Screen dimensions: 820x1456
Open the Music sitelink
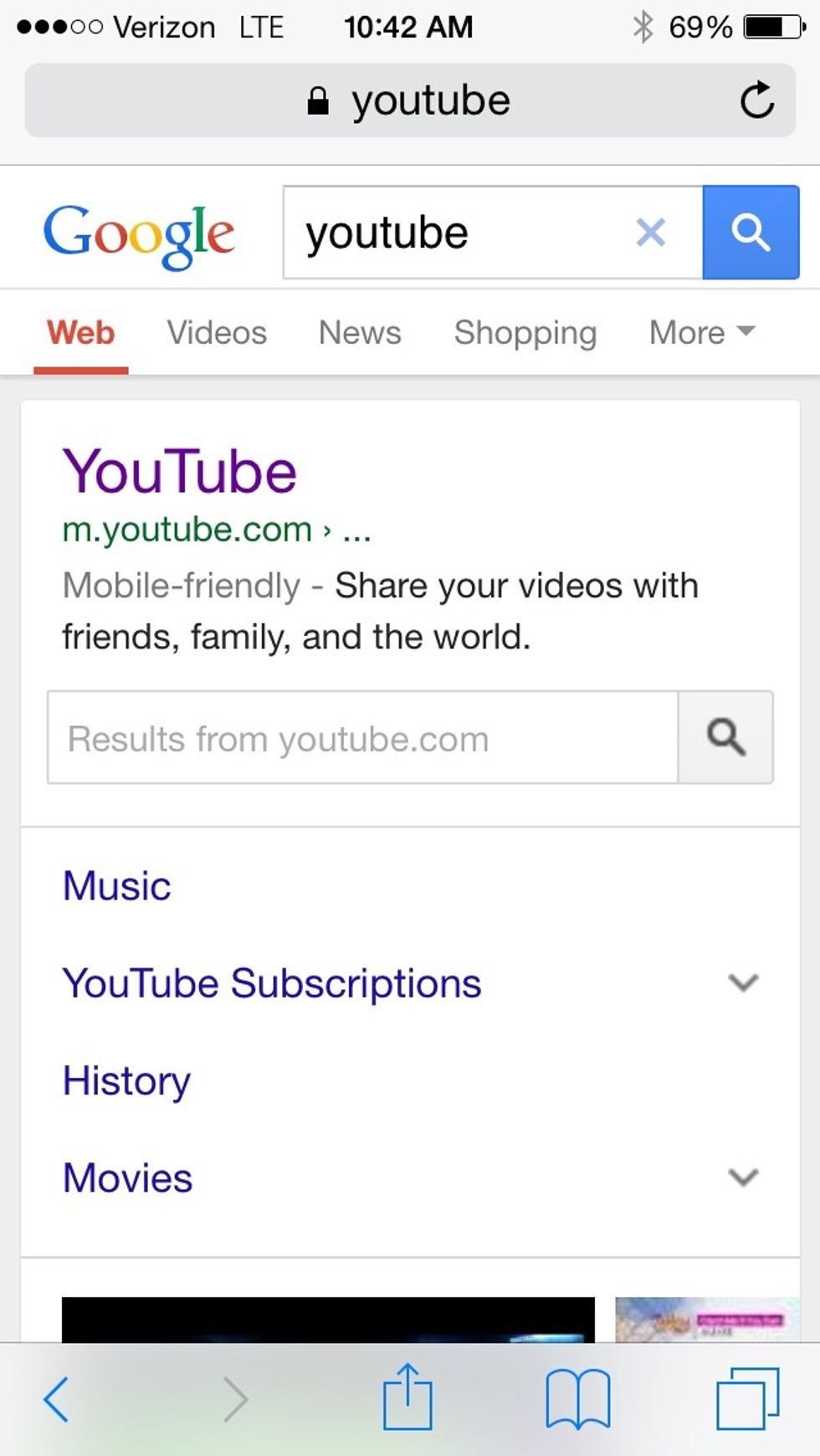pyautogui.click(x=117, y=886)
